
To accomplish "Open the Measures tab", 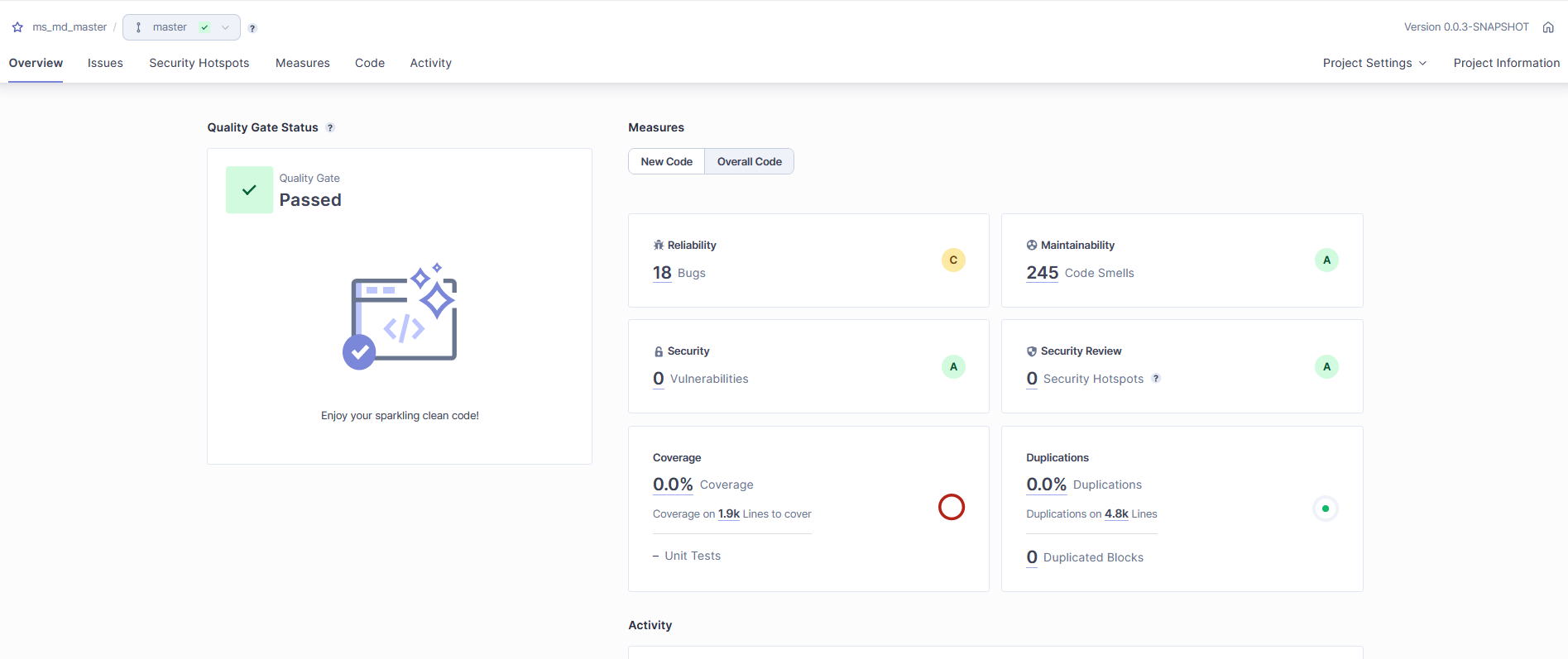I will (x=302, y=63).
